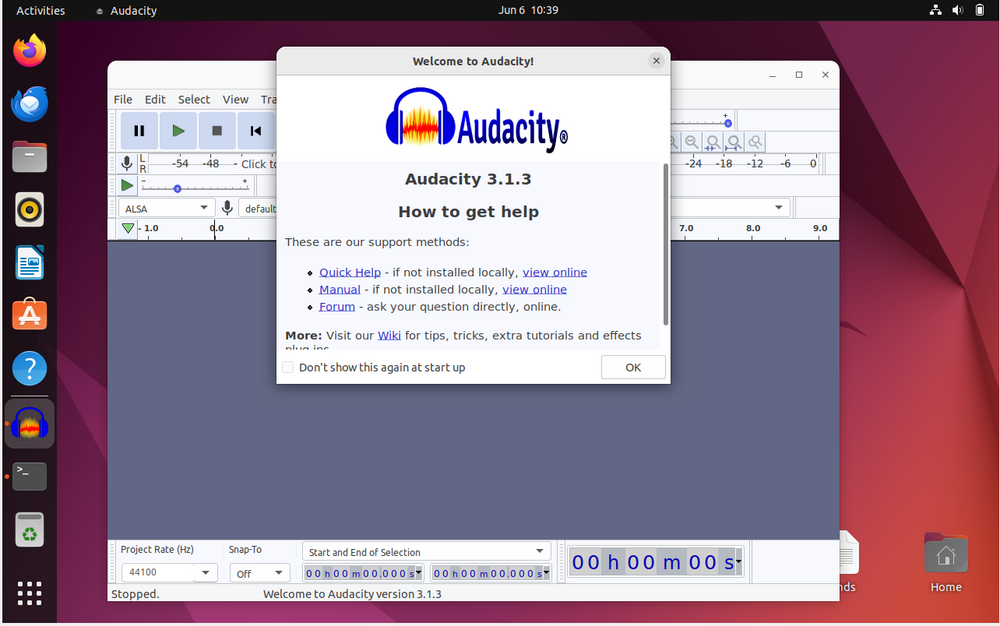Collapse the track with its green triangle

coord(127,227)
